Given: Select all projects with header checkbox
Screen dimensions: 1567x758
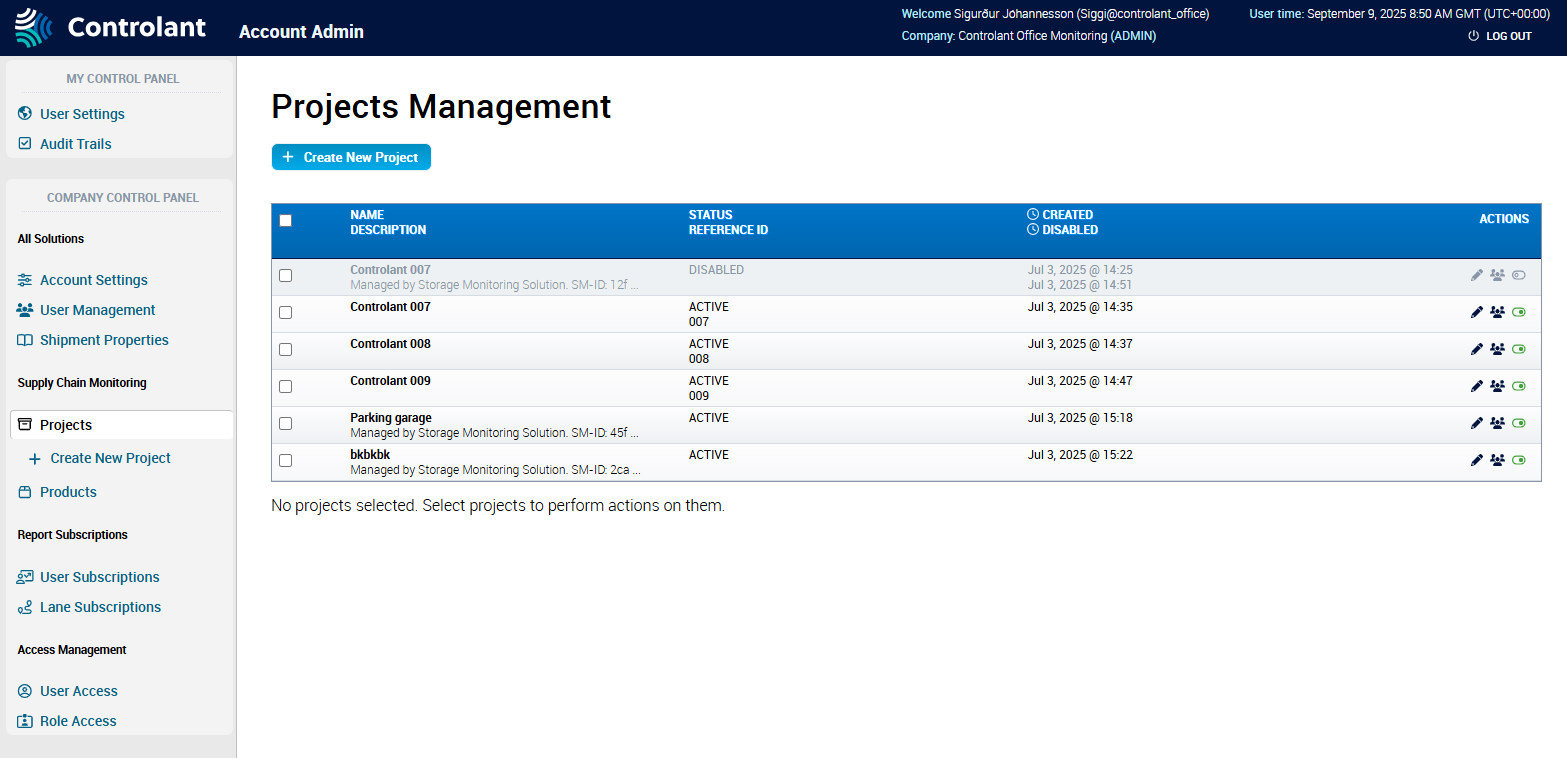Looking at the screenshot, I should [285, 220].
